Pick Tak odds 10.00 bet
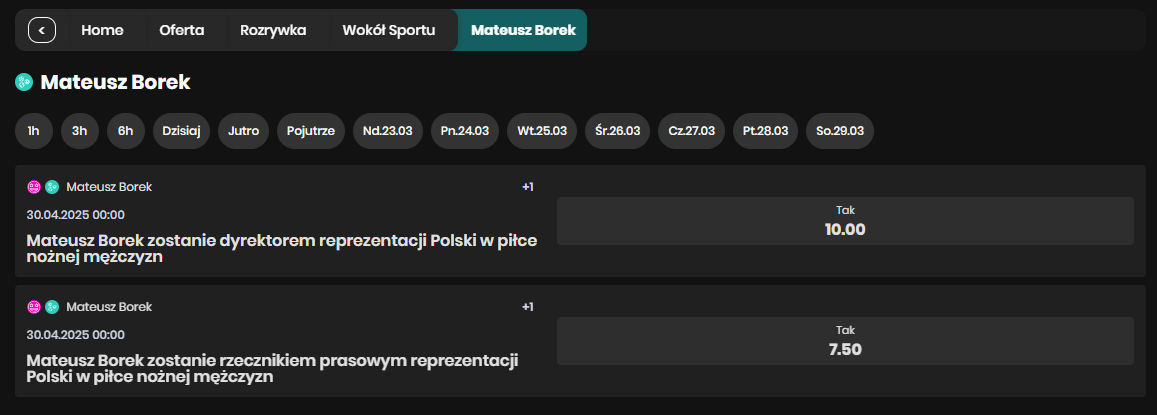1157x415 pixels. (846, 221)
